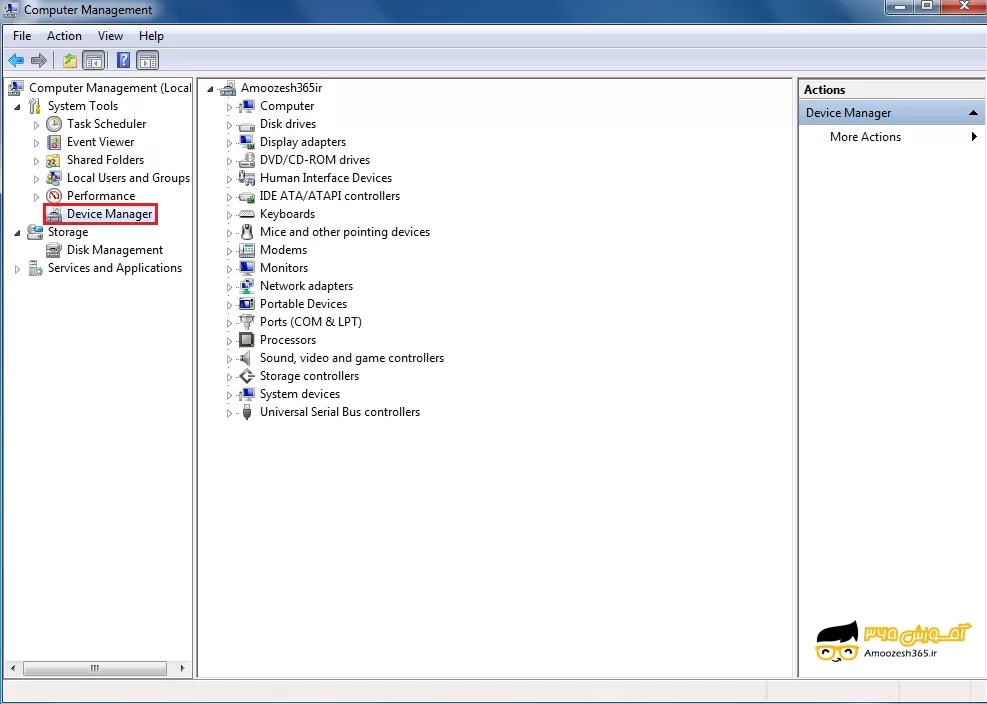The image size is (987, 704).
Task: Expand the Universal Serial Bus controllers node
Action: click(x=229, y=411)
